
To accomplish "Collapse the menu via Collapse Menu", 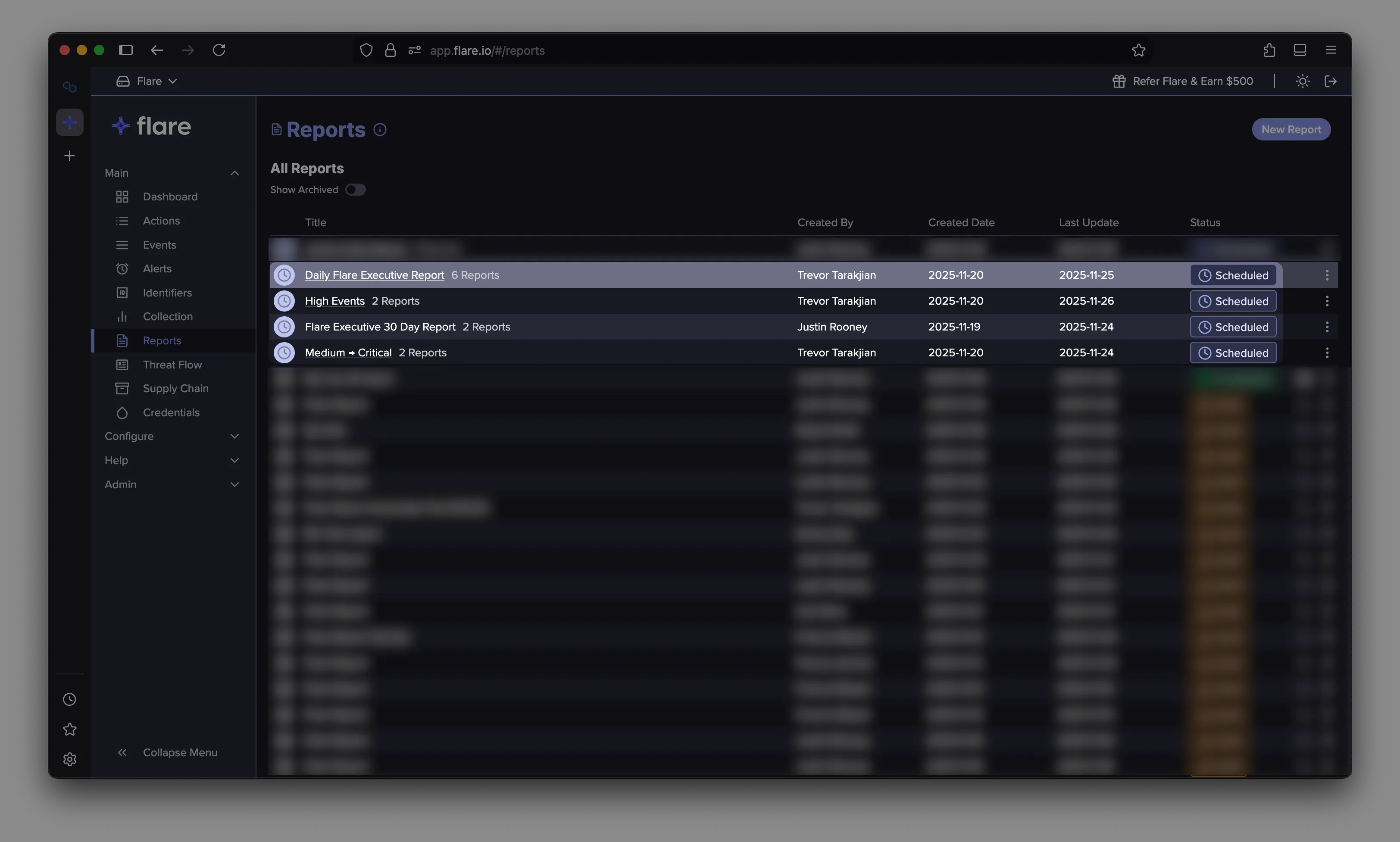I will pyautogui.click(x=167, y=752).
